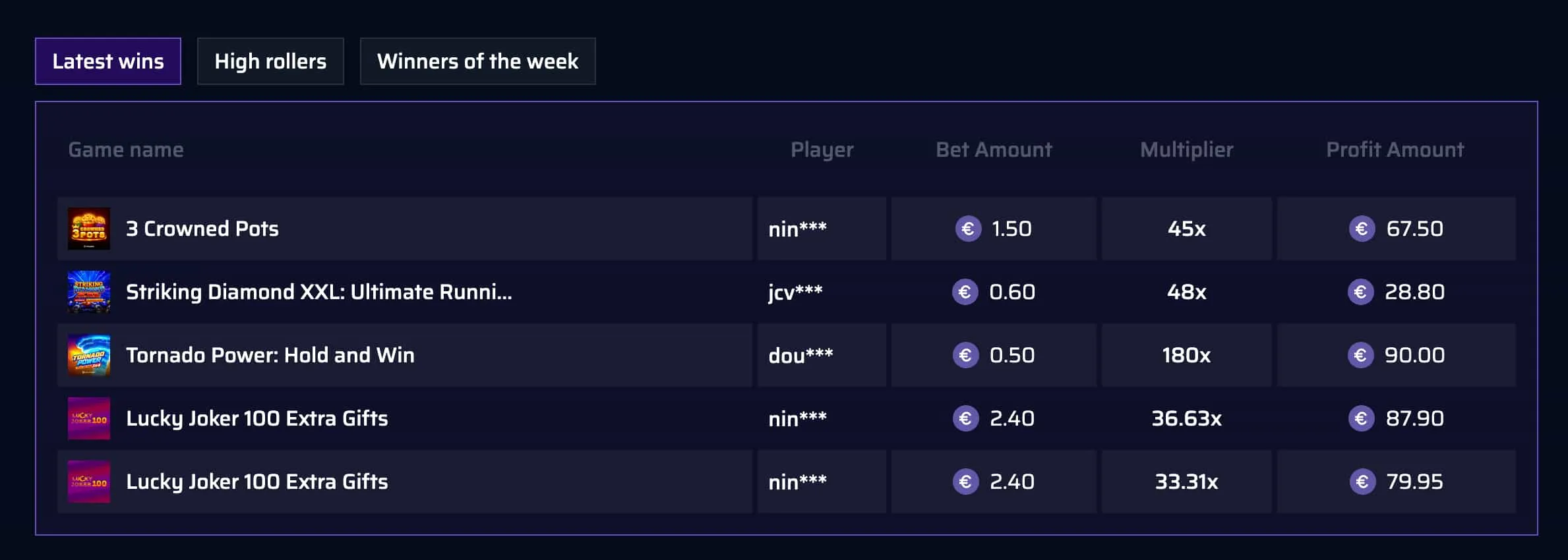Select the Latest wins tab
Image resolution: width=1568 pixels, height=560 pixels.
tap(108, 61)
